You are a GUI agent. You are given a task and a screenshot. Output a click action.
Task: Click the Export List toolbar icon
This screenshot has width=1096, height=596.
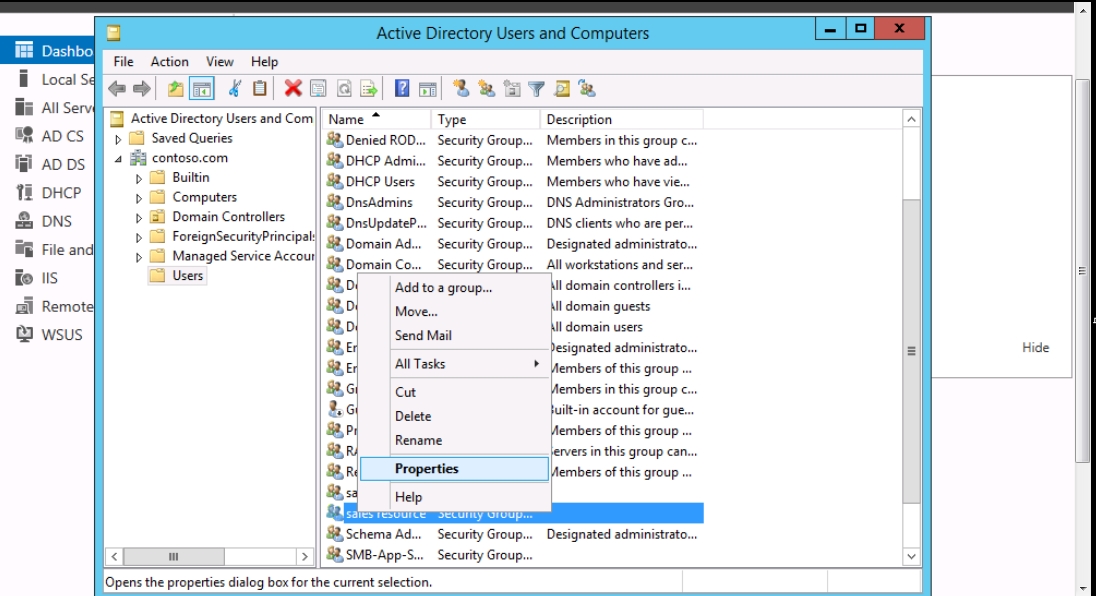pyautogui.click(x=368, y=89)
